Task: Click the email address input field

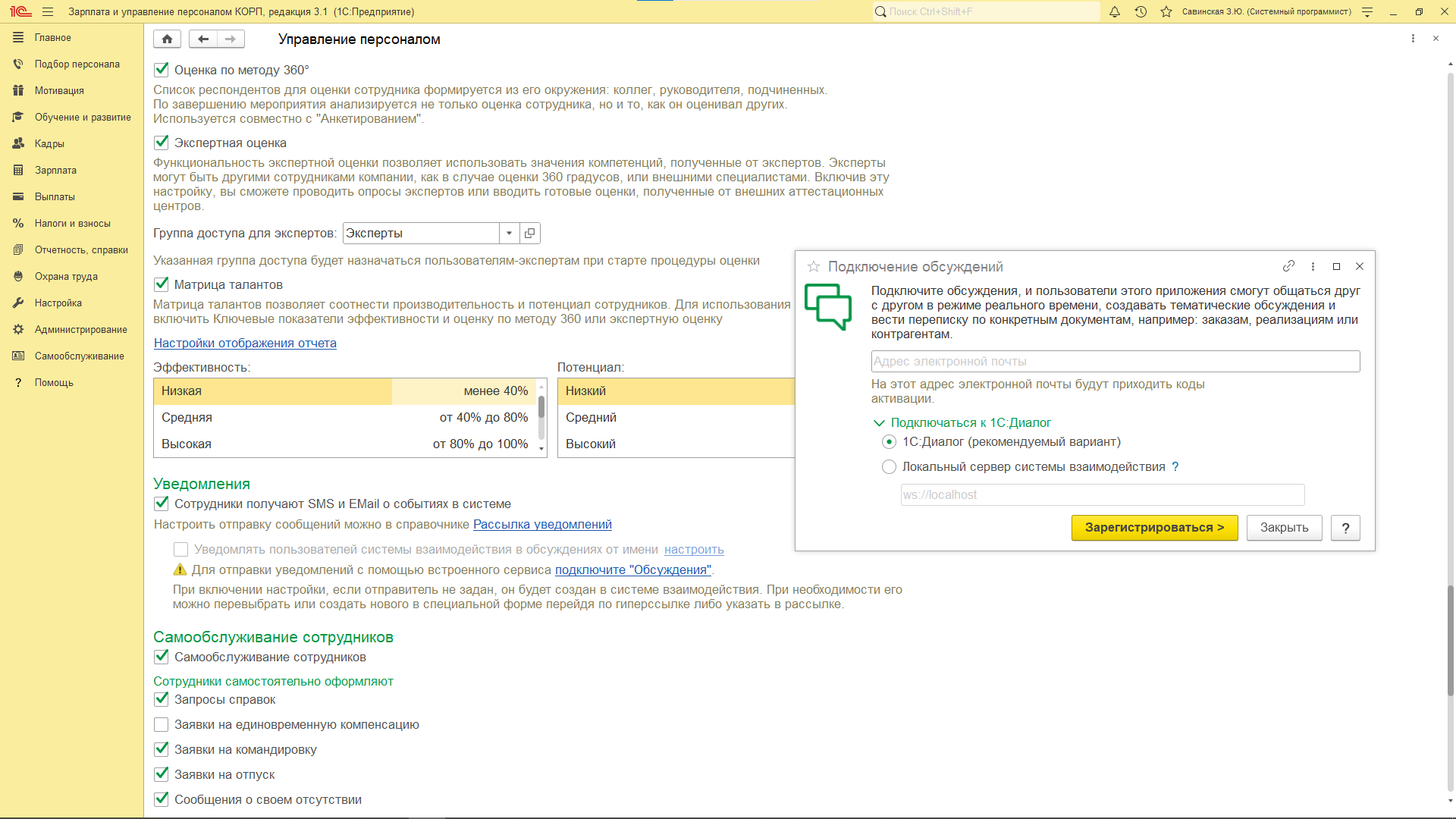Action: click(x=1115, y=361)
